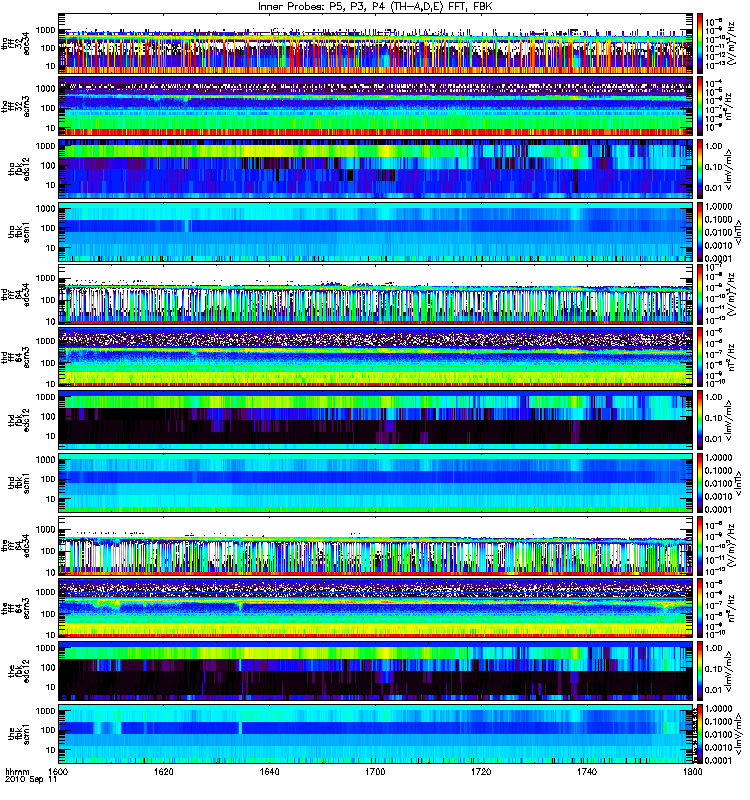This screenshot has width=750, height=800.
Task: Click the 'tha fff 32 scm3' y-axis label
Action: (x=15, y=106)
